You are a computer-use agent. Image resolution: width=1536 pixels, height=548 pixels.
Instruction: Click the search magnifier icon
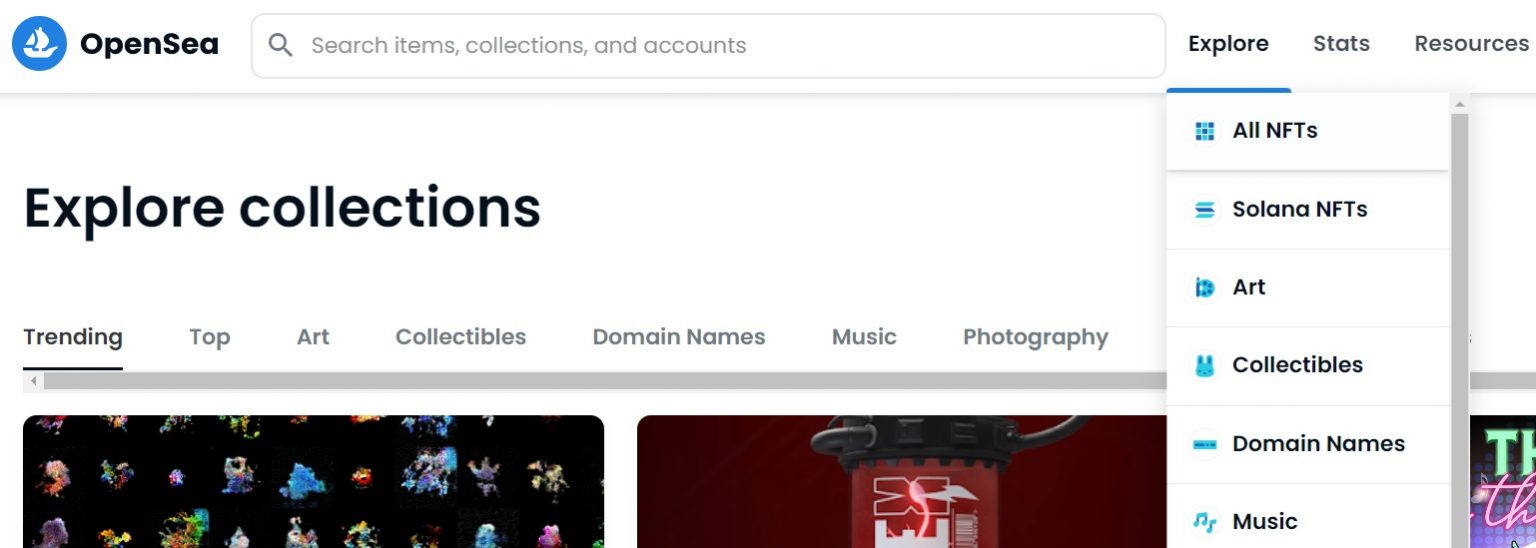(x=281, y=45)
